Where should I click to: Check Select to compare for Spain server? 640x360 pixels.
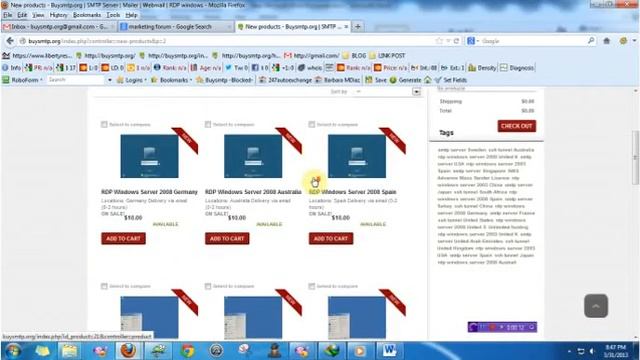pyautogui.click(x=311, y=124)
